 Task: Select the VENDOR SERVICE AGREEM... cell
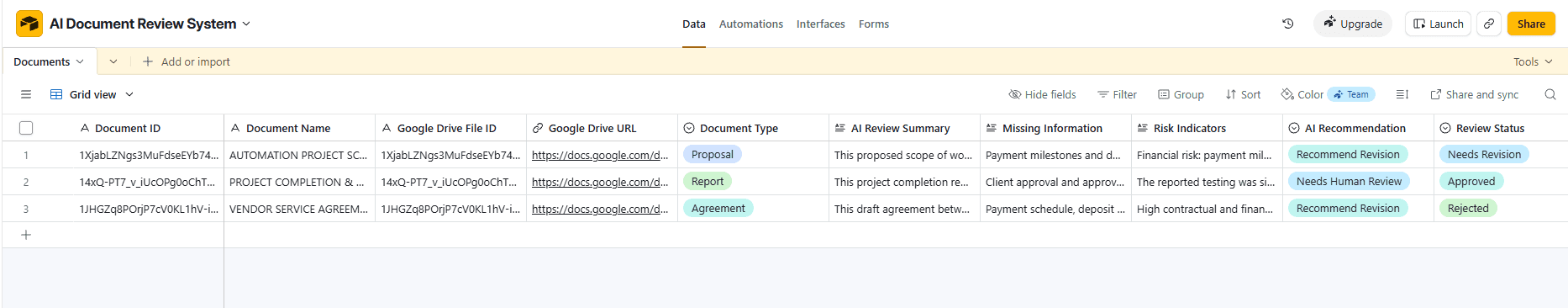coord(300,209)
